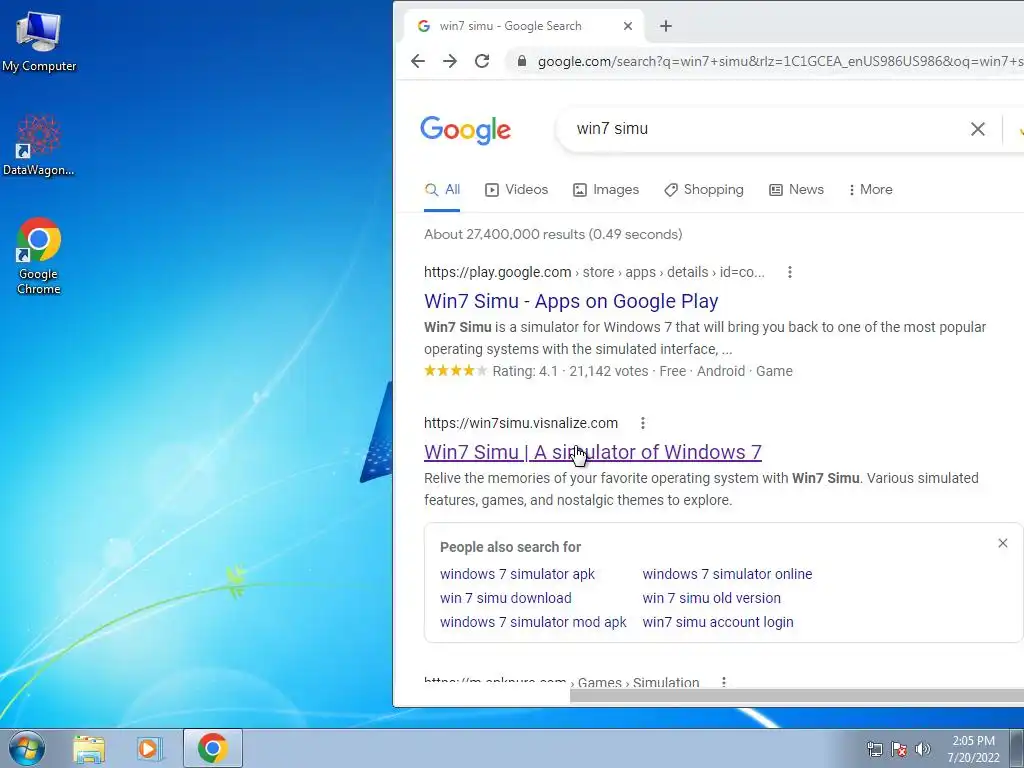Click the 'About 27,400,000 results' text
Image resolution: width=1024 pixels, height=768 pixels.
552,234
